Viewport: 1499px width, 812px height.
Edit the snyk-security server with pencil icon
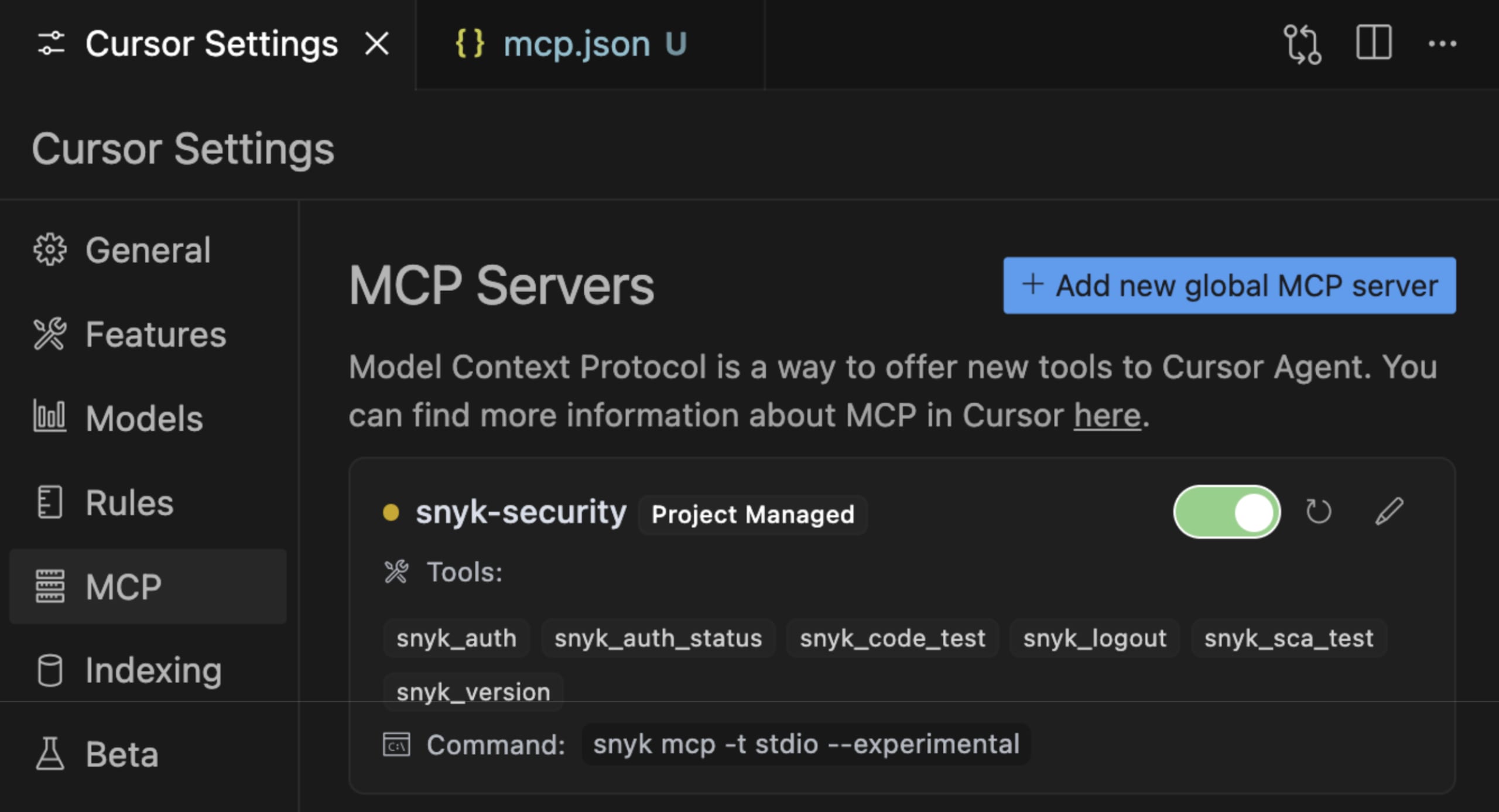(1389, 512)
